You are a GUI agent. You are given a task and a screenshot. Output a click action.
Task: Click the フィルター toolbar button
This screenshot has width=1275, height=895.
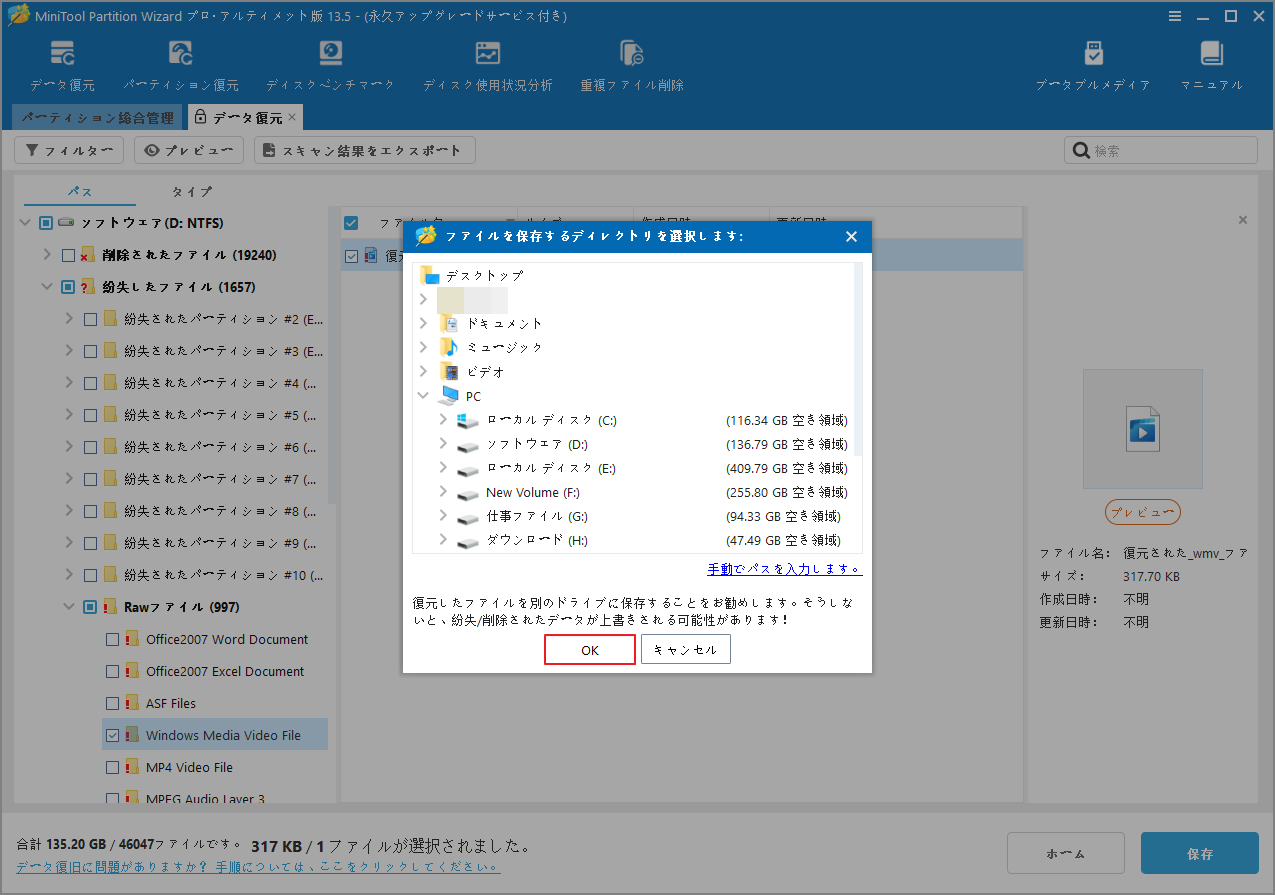click(x=68, y=149)
